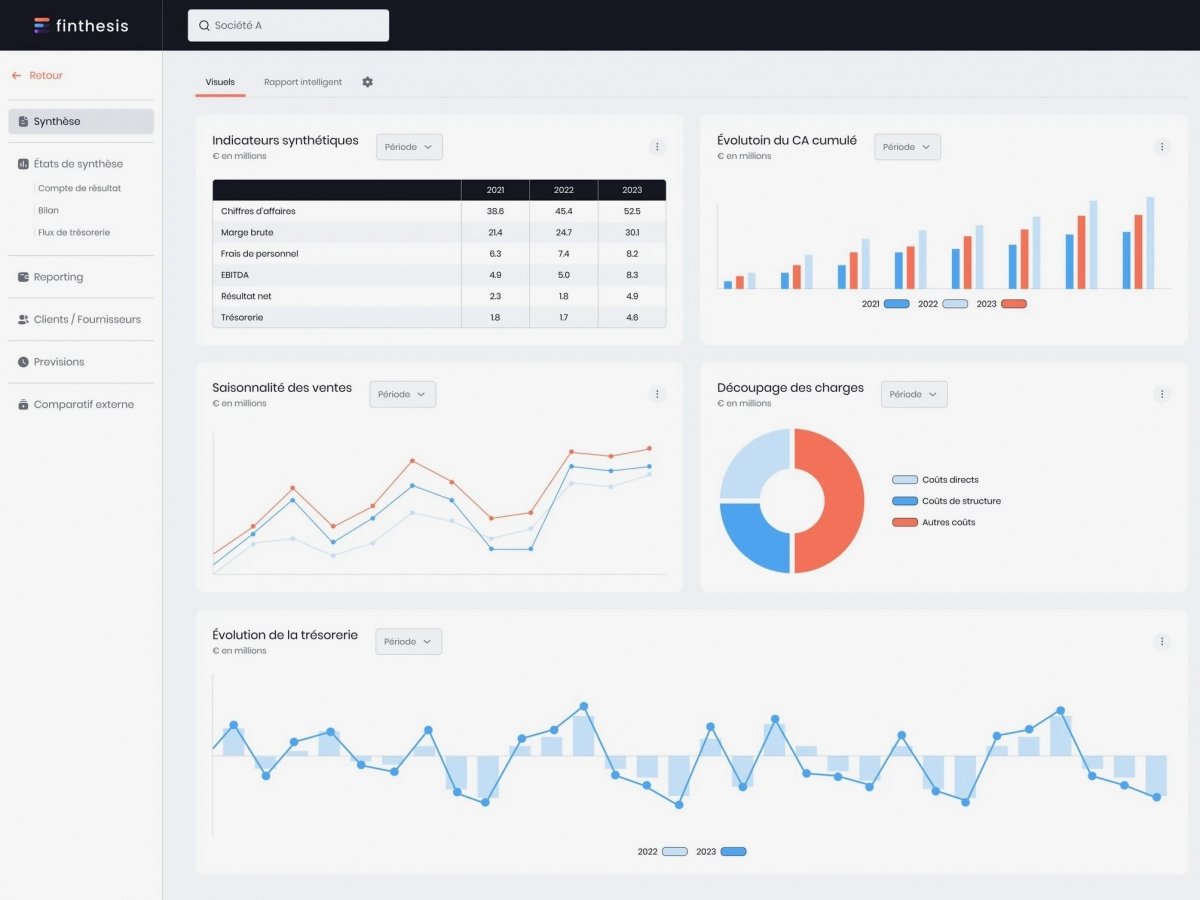1200x900 pixels.
Task: Open three-dot menu on Évolution du CA cumulé
Action: tap(1162, 147)
